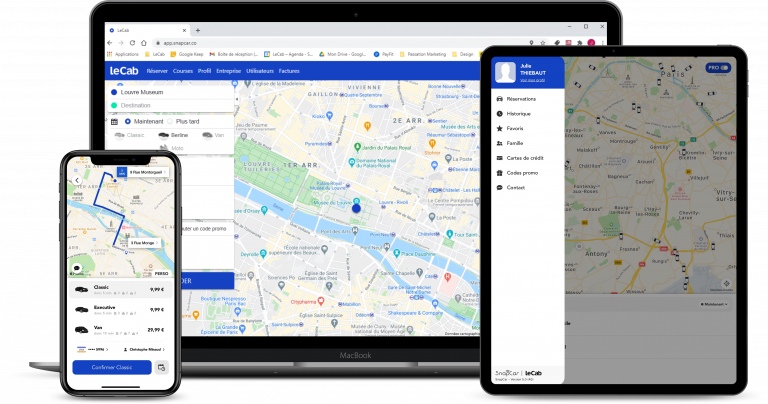Open the Courses menu

click(x=183, y=71)
